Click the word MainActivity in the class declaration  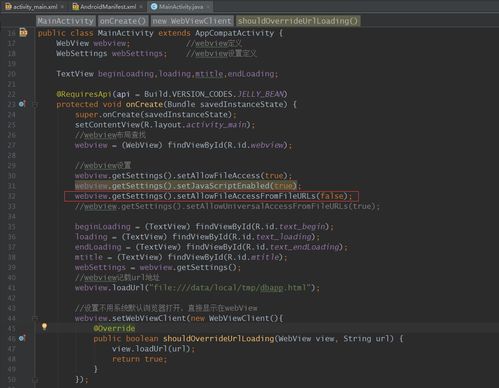click(x=125, y=33)
